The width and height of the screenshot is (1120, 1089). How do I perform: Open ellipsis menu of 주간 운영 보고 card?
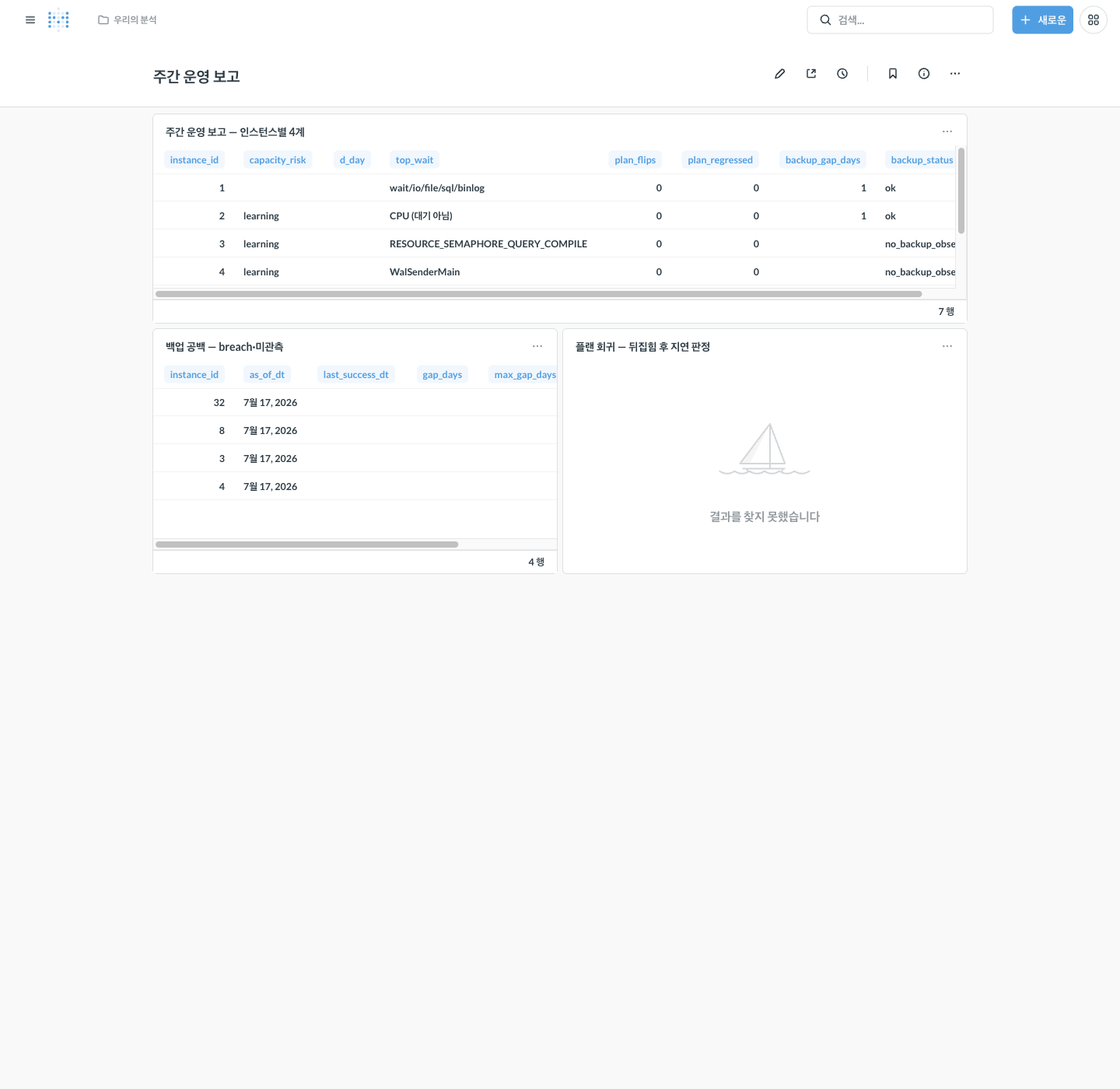947,131
